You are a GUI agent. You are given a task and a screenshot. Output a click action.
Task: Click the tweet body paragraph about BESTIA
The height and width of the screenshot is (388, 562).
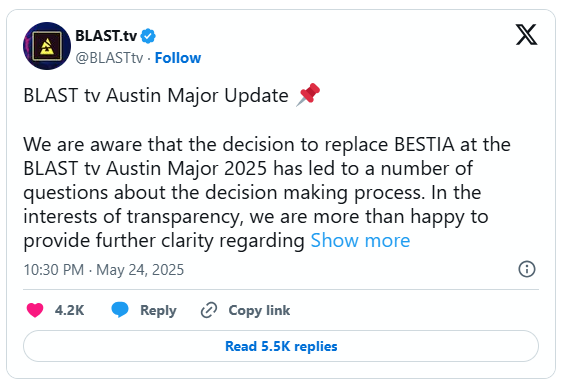(x=267, y=192)
